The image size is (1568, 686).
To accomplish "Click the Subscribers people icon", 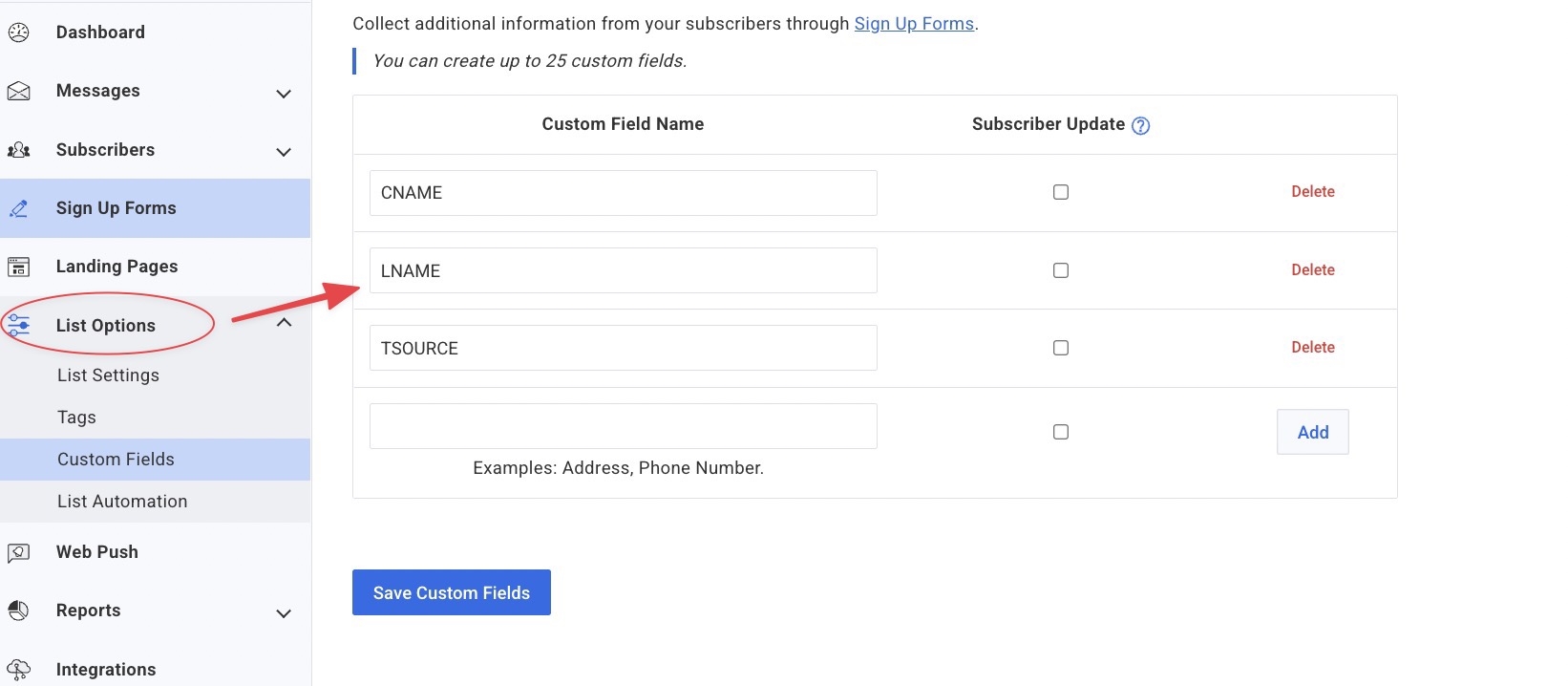I will [x=18, y=150].
